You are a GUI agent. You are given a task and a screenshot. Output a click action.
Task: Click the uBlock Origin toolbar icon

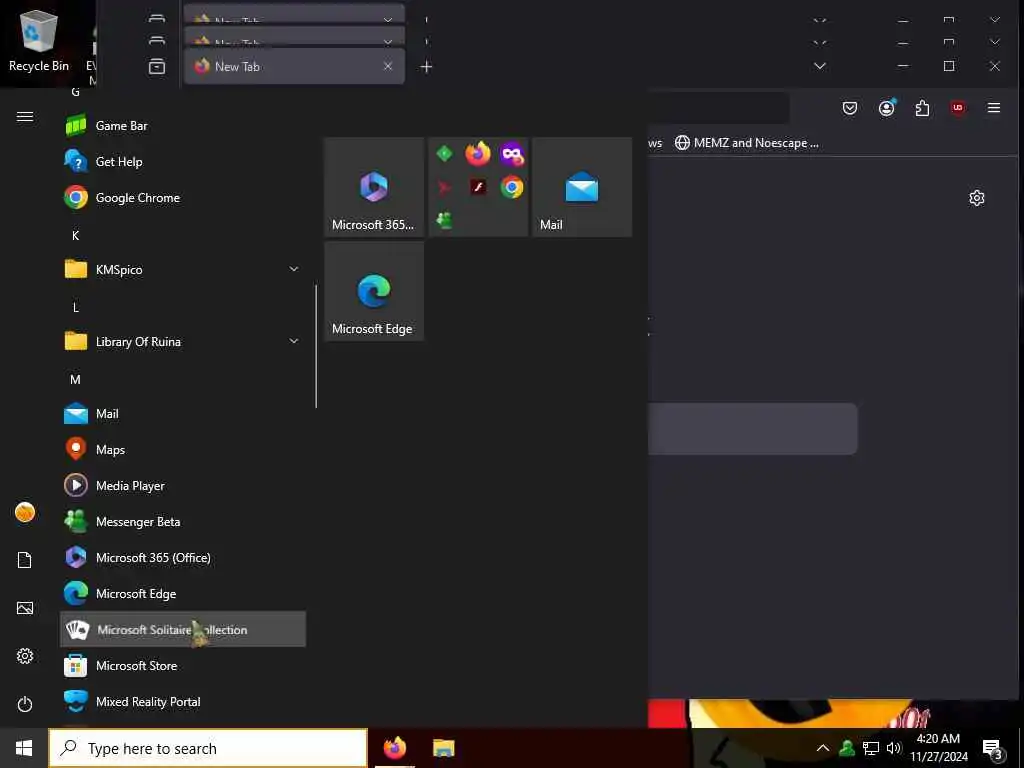tap(958, 108)
